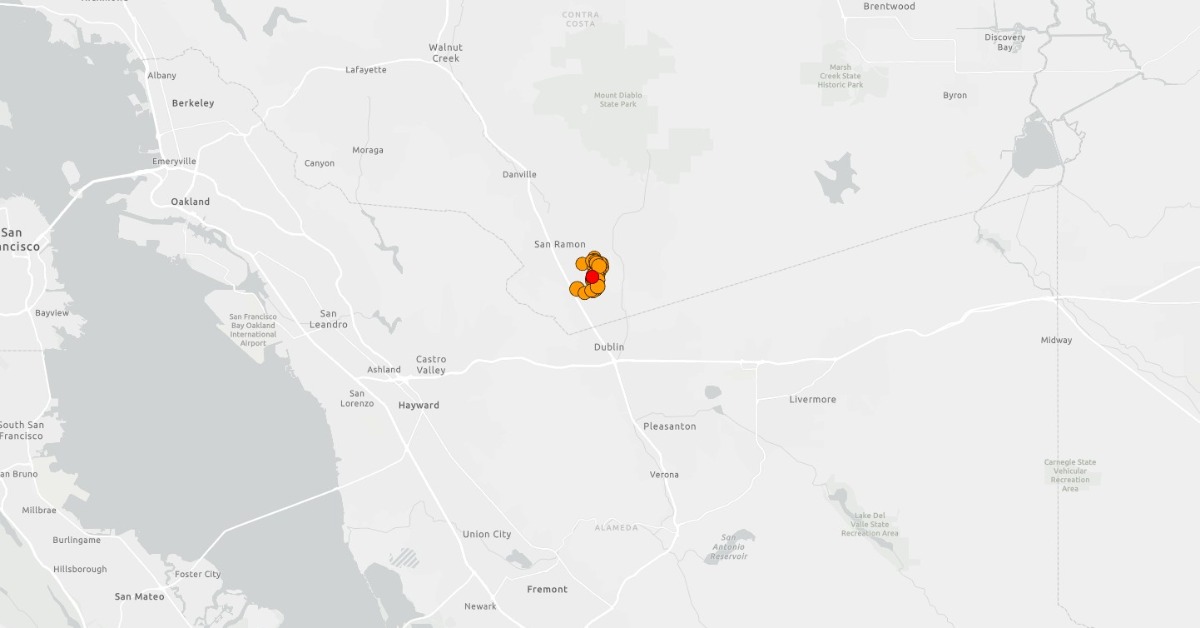Click the Pleasanton map label
The image size is (1200, 628).
[669, 426]
